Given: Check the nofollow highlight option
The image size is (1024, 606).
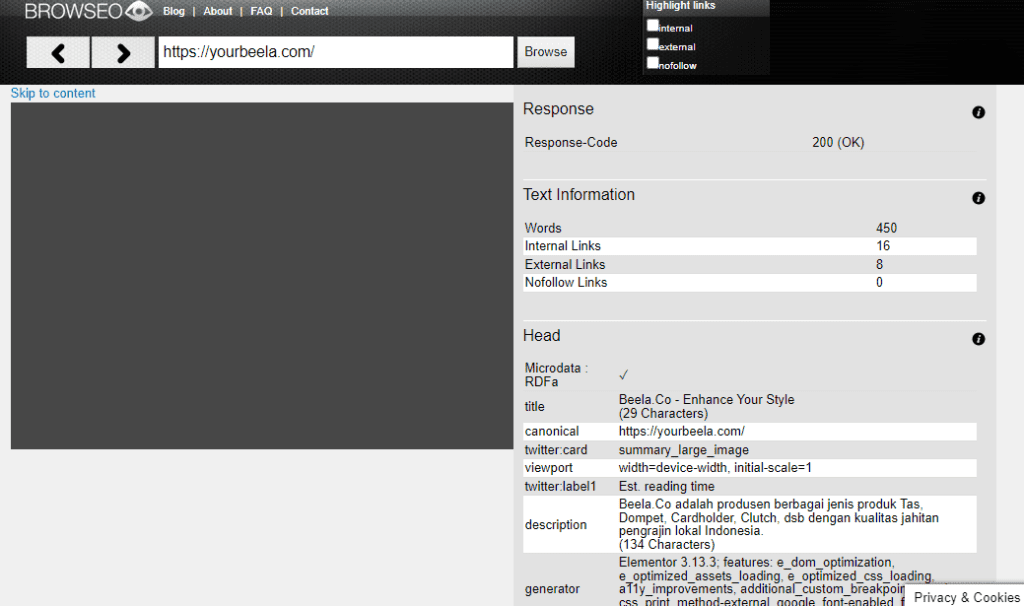Looking at the screenshot, I should pyautogui.click(x=653, y=62).
